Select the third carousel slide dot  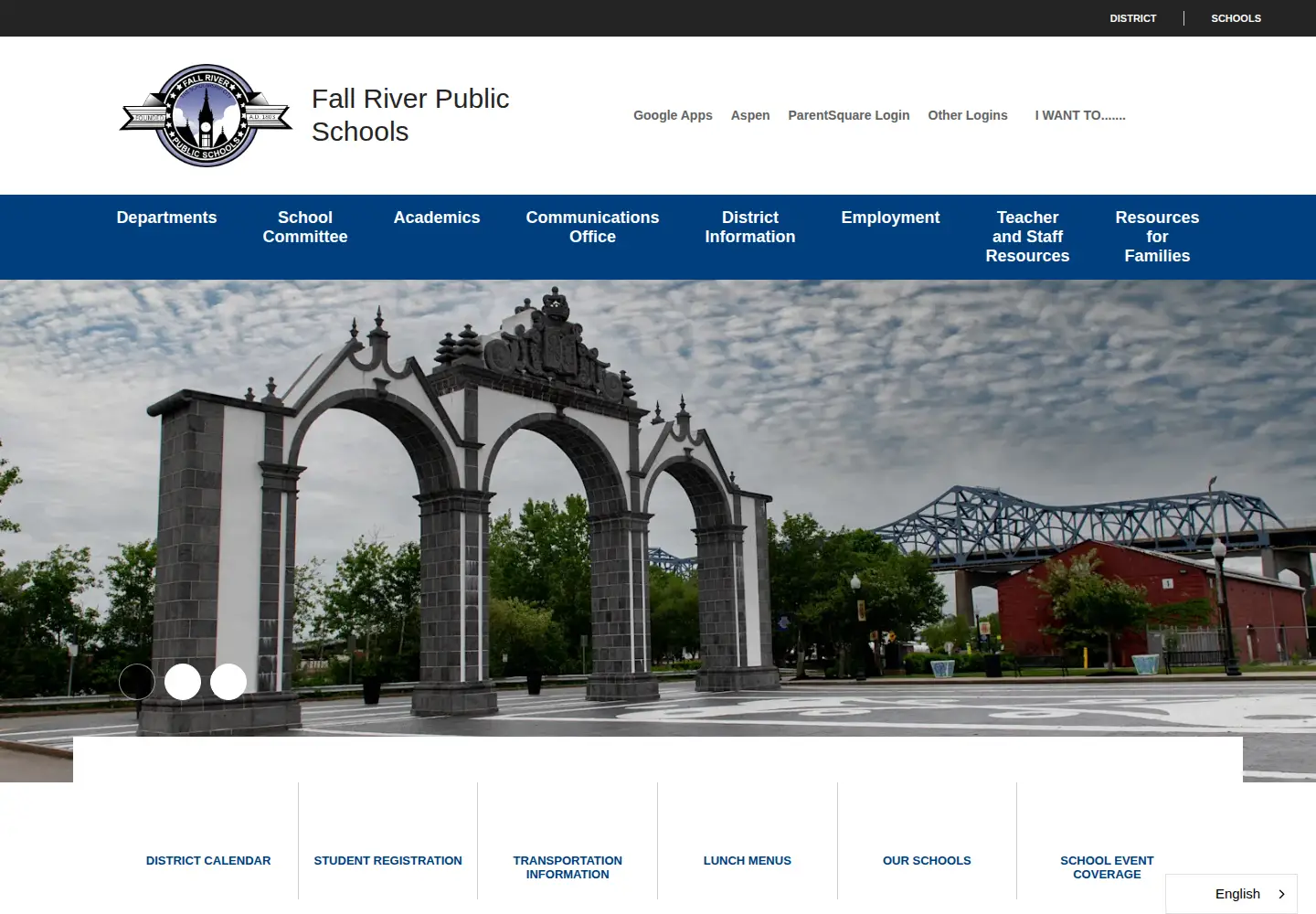pyautogui.click(x=228, y=682)
